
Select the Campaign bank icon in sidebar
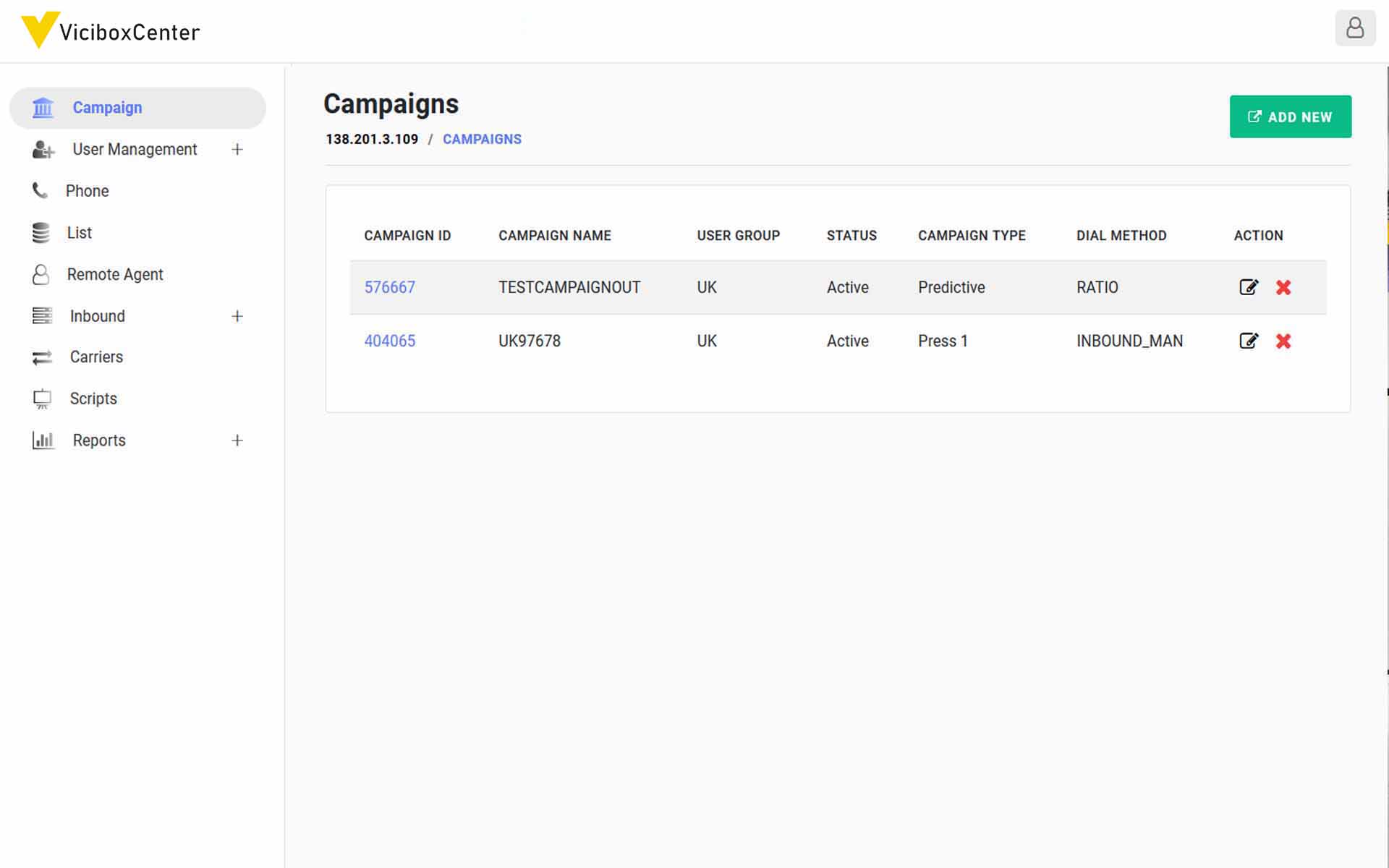[x=43, y=107]
